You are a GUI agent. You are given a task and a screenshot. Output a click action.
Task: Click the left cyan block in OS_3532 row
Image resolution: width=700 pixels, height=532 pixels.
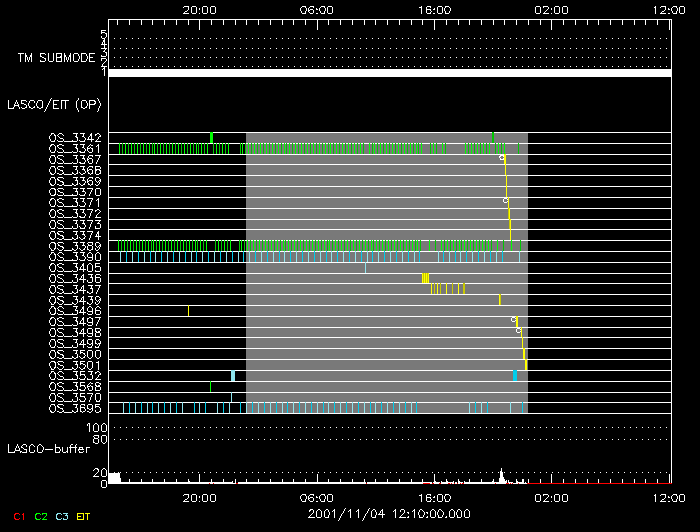(x=232, y=376)
